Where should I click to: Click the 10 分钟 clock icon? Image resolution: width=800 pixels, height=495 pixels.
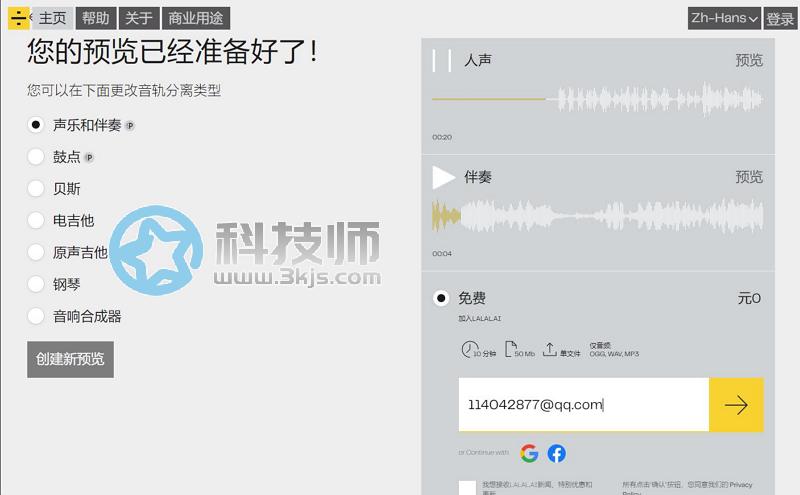coord(469,350)
